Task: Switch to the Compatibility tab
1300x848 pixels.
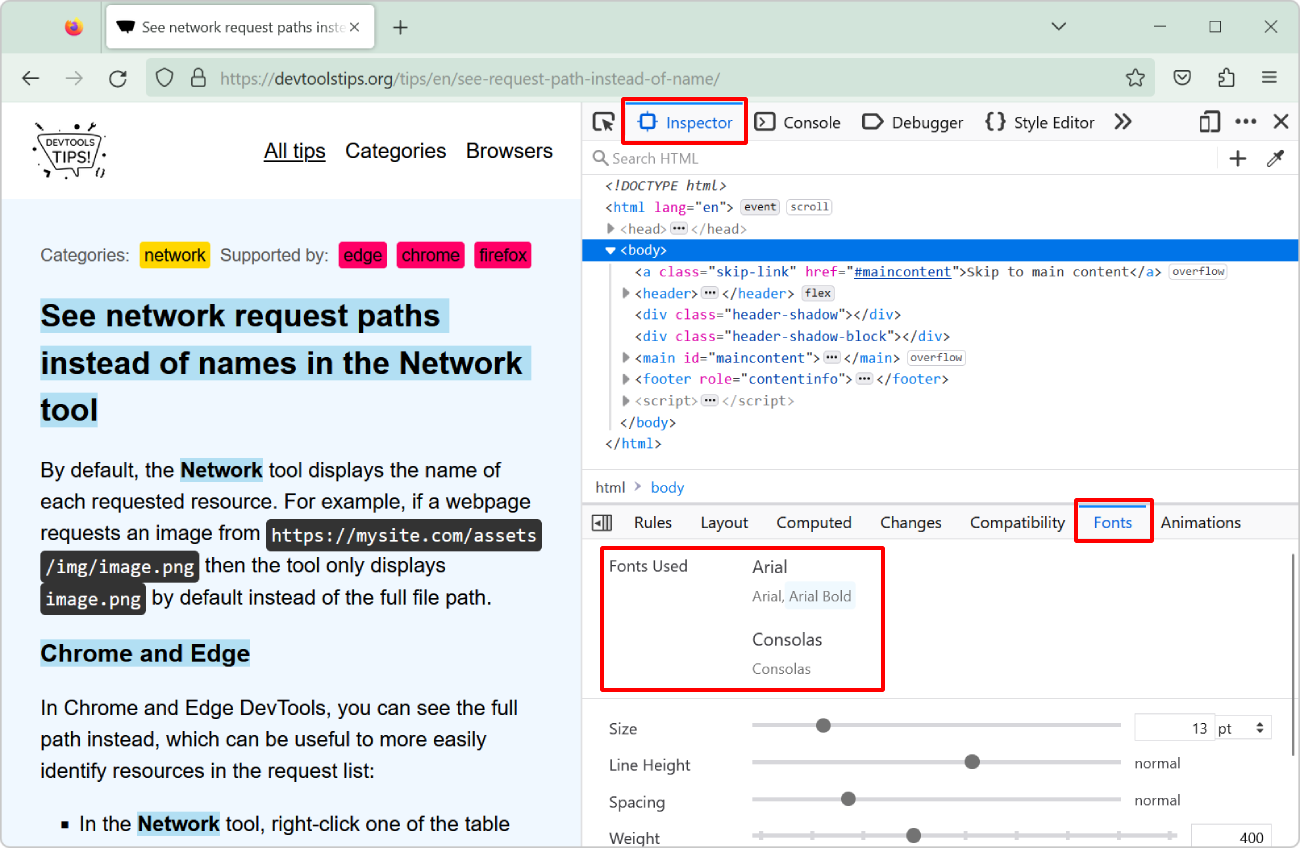Action: tap(1017, 522)
